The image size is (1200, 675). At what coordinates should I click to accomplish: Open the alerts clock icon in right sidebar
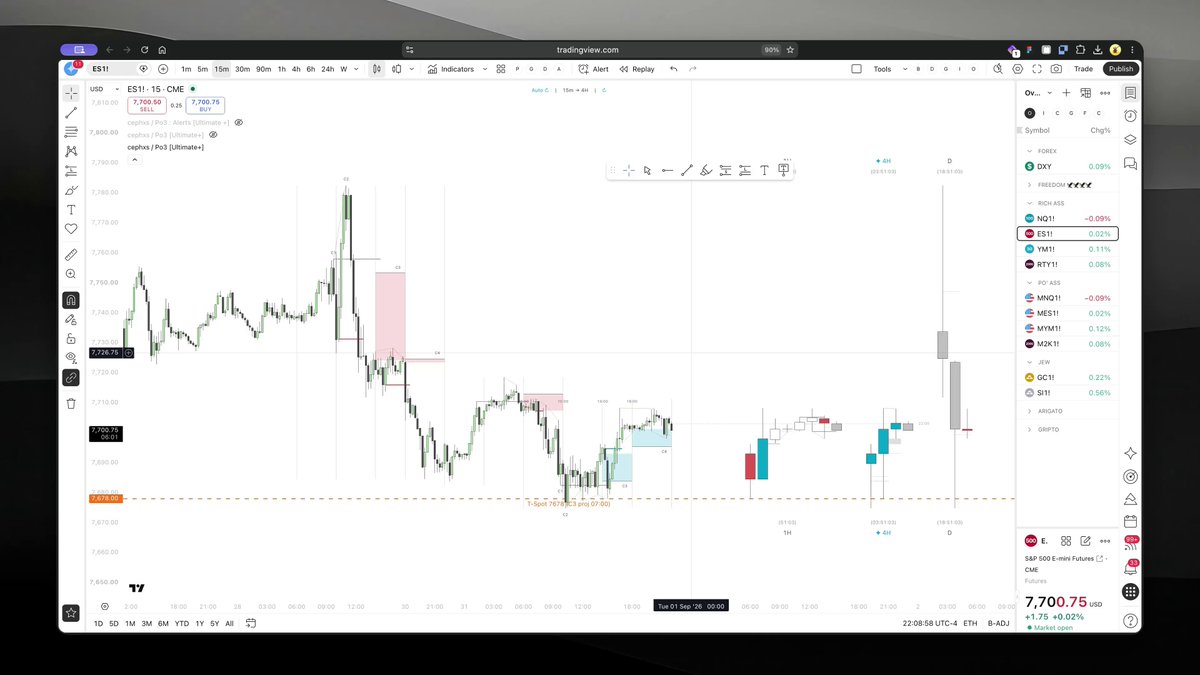tap(1130, 116)
